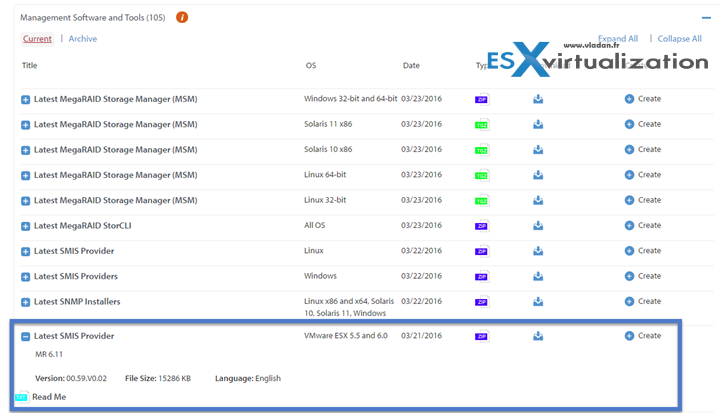720x413 pixels.
Task: Click ZIP icon for SMIS Provider Linux
Action: (x=482, y=251)
